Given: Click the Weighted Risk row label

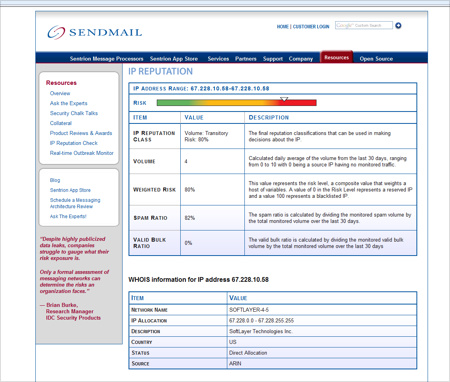Looking at the screenshot, I should click(154, 190).
